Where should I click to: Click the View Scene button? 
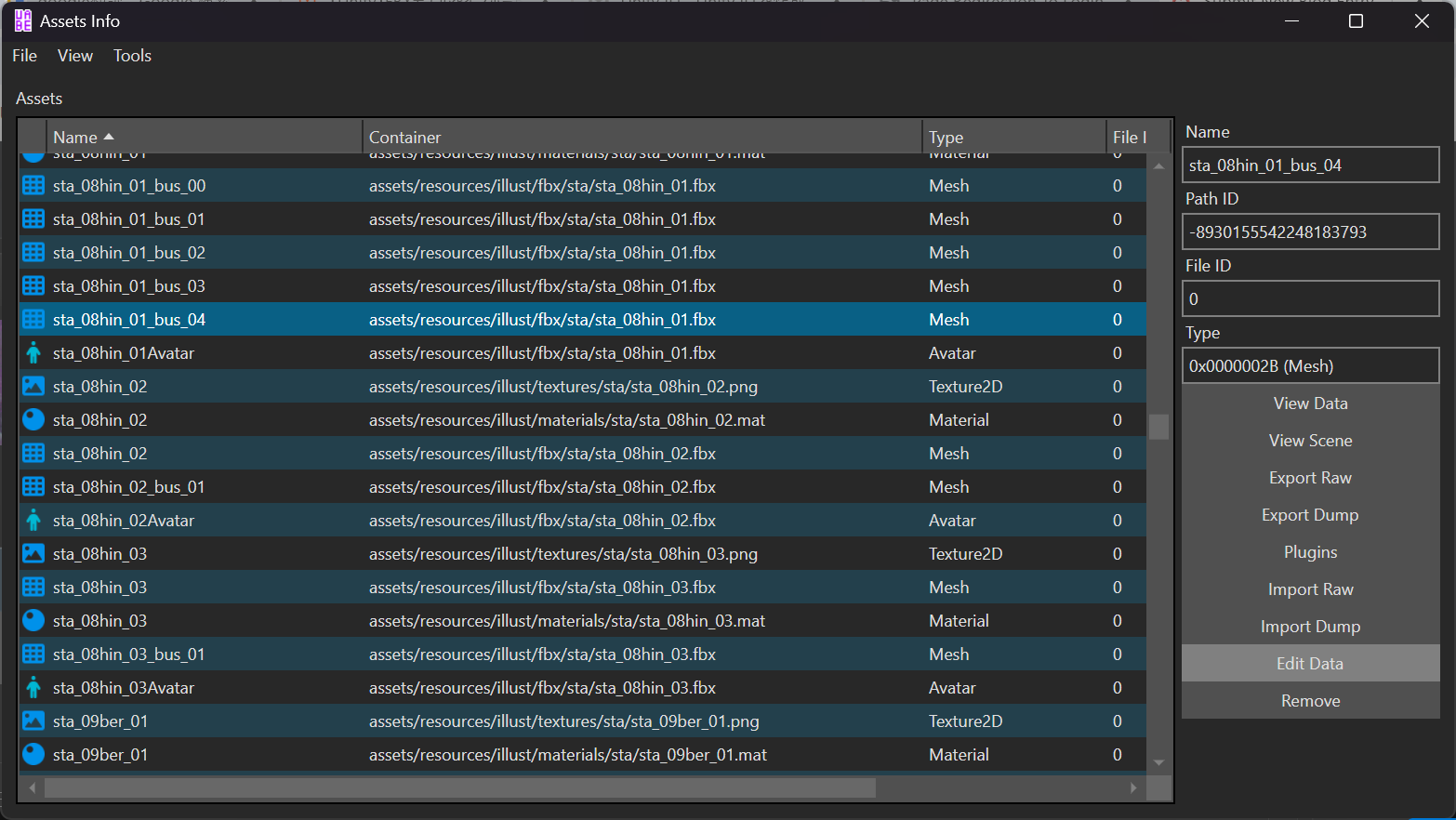1311,440
